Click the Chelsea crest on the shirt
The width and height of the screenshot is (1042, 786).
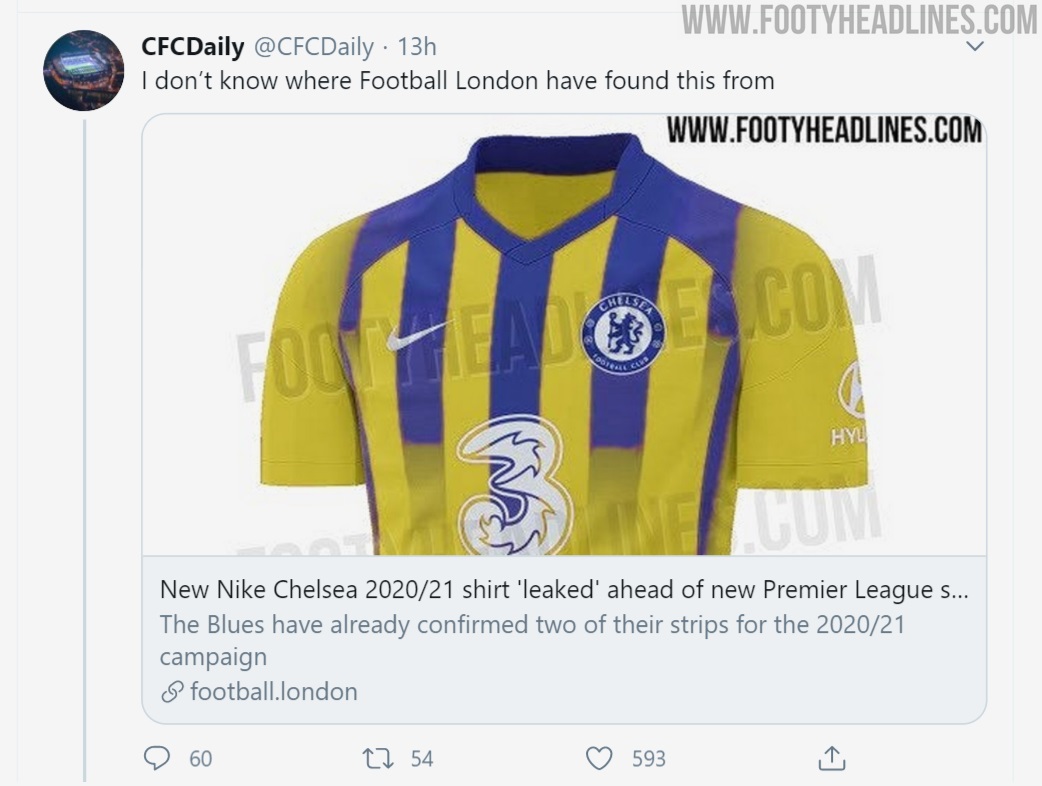click(x=623, y=333)
